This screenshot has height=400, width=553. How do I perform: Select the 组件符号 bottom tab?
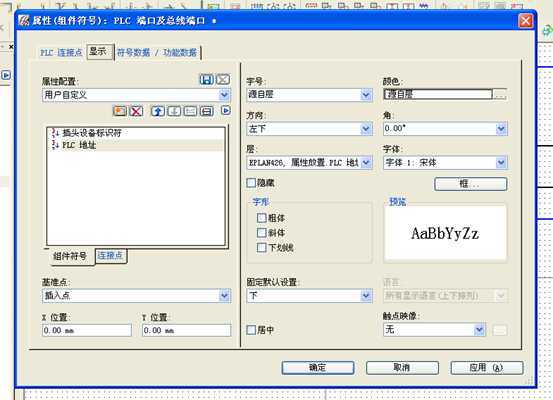[70, 256]
